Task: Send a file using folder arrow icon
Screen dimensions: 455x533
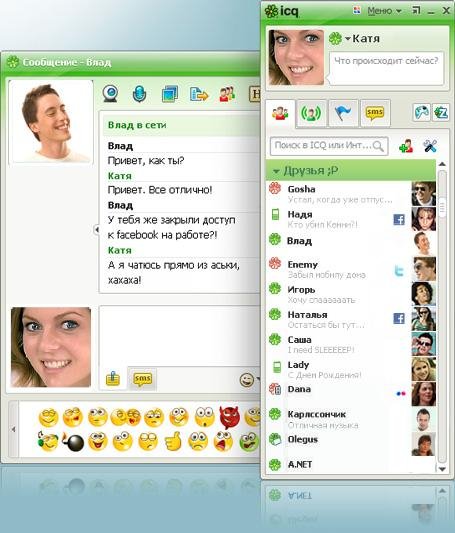Action: coord(198,94)
